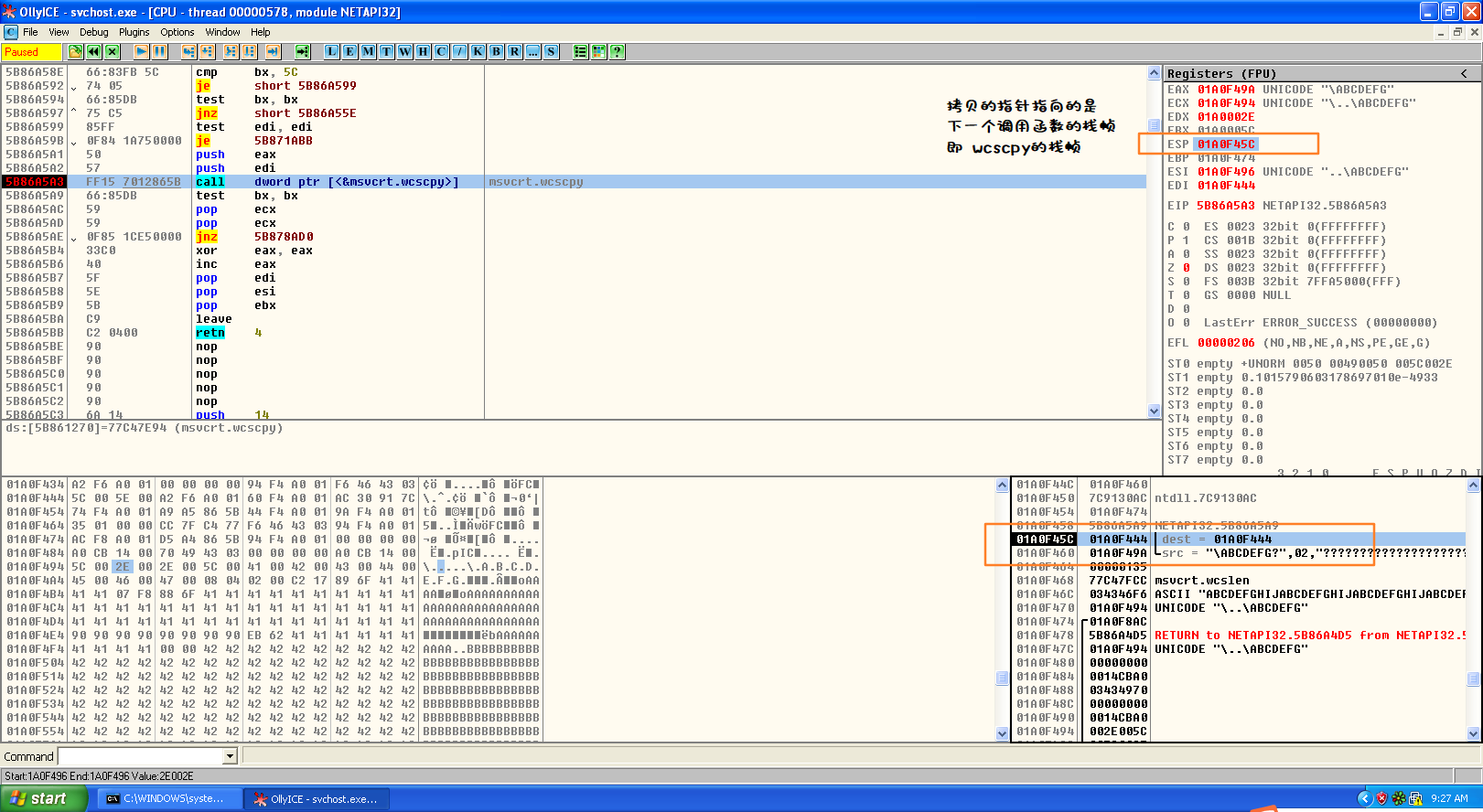Open the Debug menu

93,32
